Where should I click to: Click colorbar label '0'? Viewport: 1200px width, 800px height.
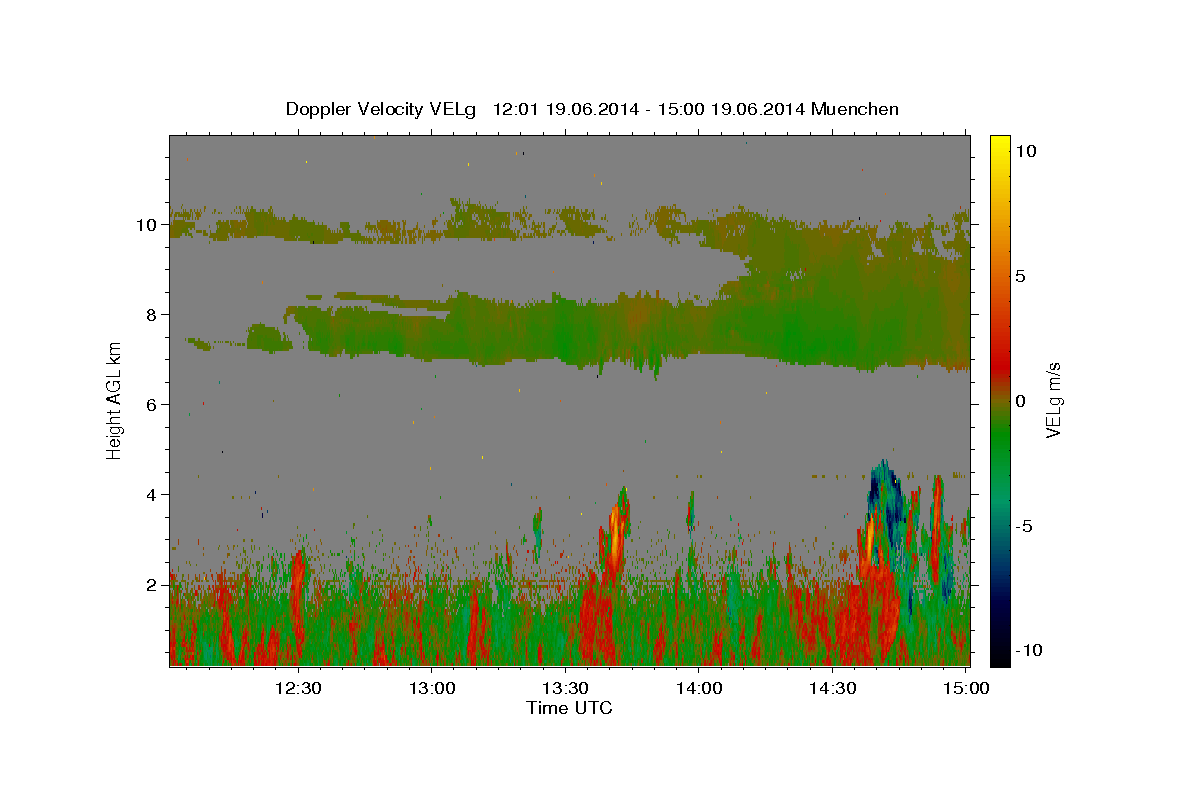1020,400
